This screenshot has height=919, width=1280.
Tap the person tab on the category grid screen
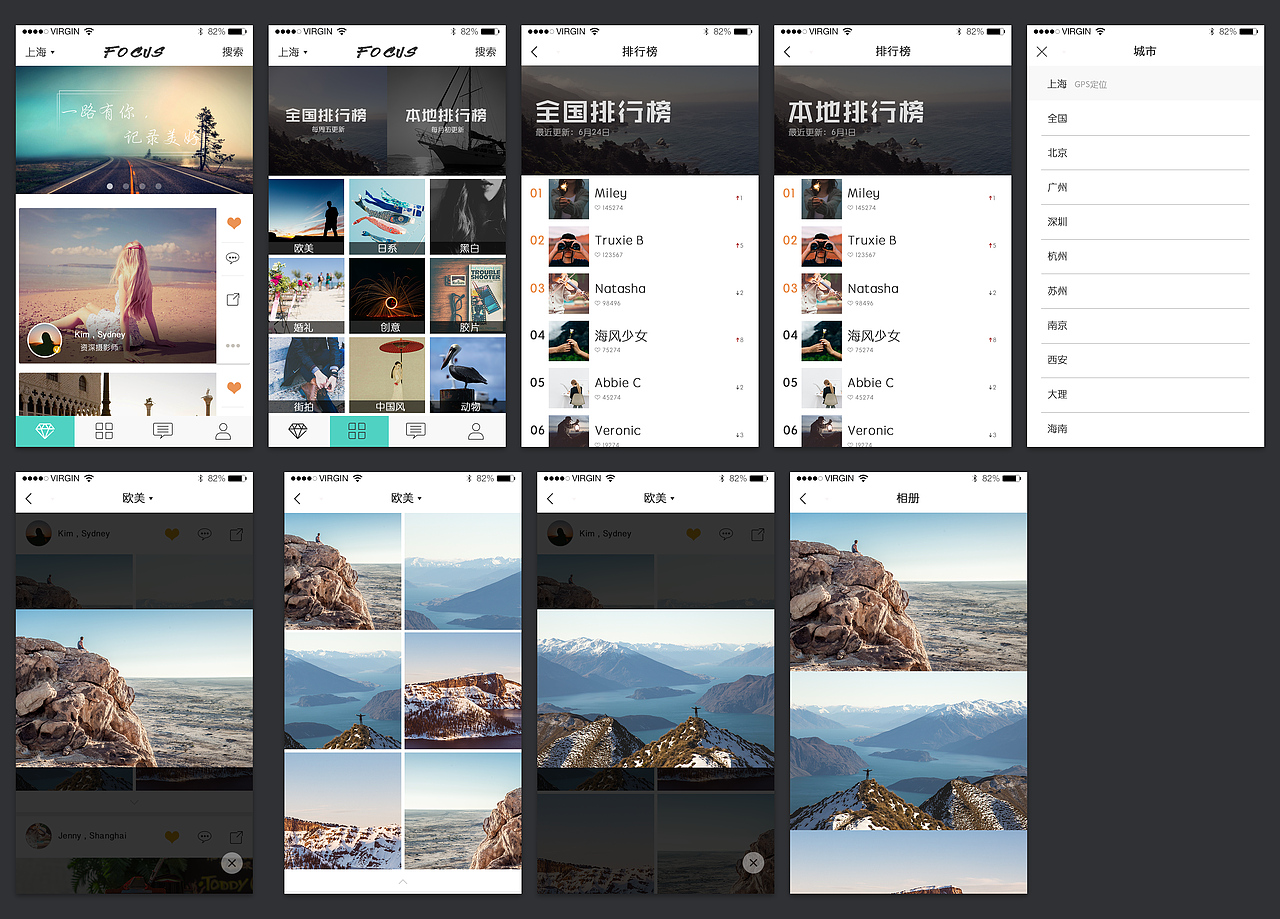click(476, 431)
